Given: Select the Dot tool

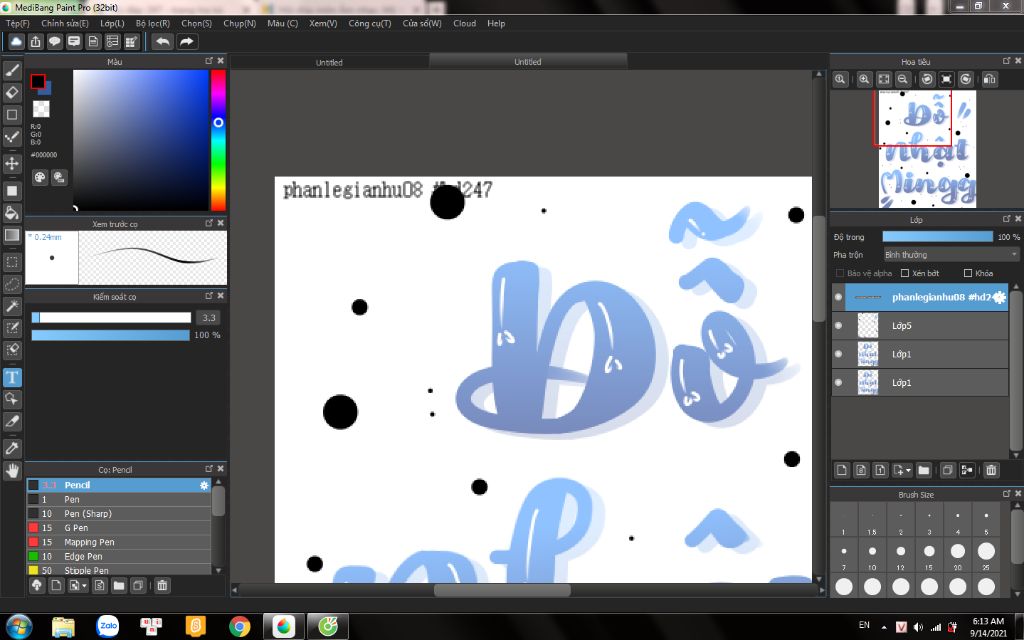Looking at the screenshot, I should 12,136.
